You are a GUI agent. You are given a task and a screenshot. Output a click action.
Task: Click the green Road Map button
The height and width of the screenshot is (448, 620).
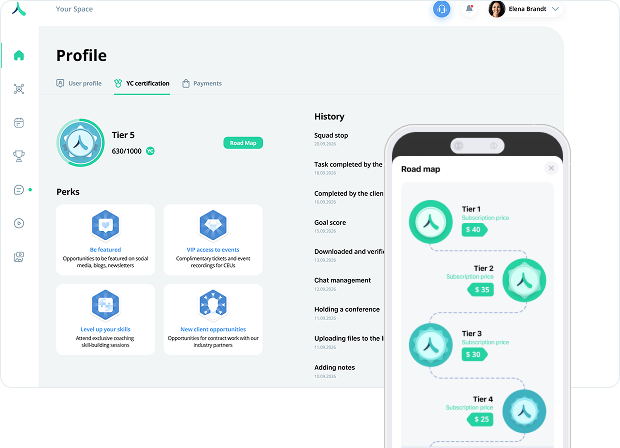pos(243,143)
